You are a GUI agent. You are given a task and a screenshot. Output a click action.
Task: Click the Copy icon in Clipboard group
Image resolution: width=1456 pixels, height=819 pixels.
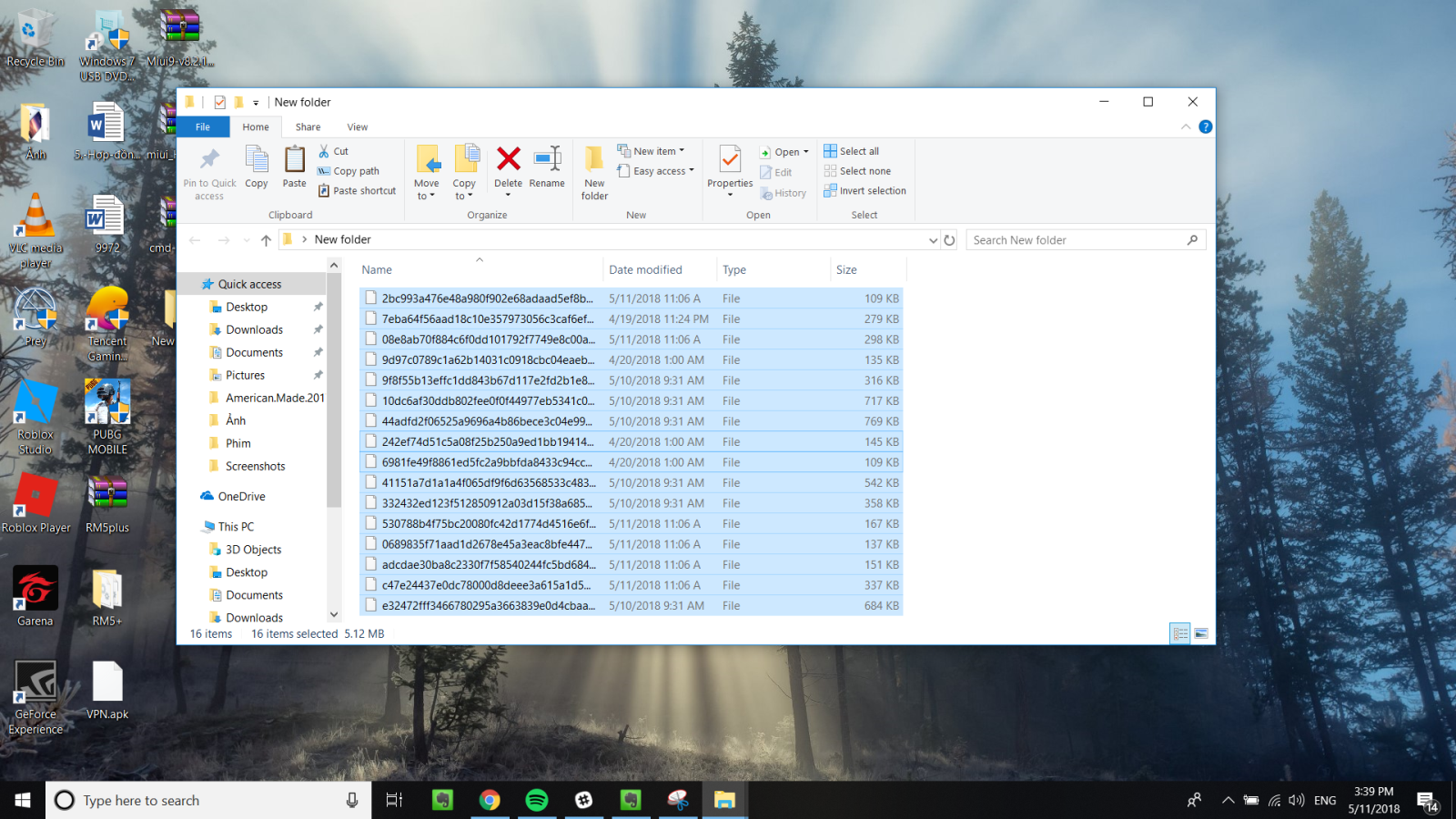257,159
